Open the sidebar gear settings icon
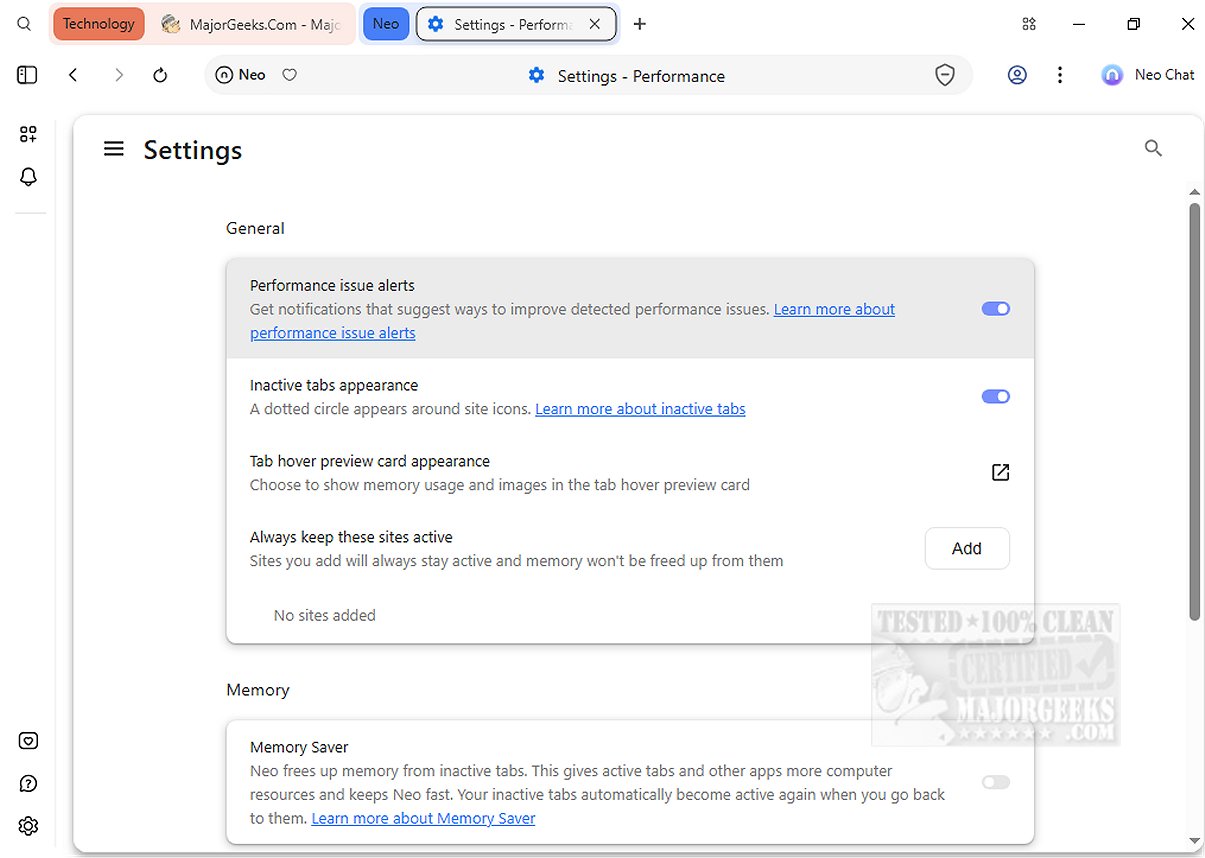Screen dimensions: 1205x858 pyautogui.click(x=28, y=826)
